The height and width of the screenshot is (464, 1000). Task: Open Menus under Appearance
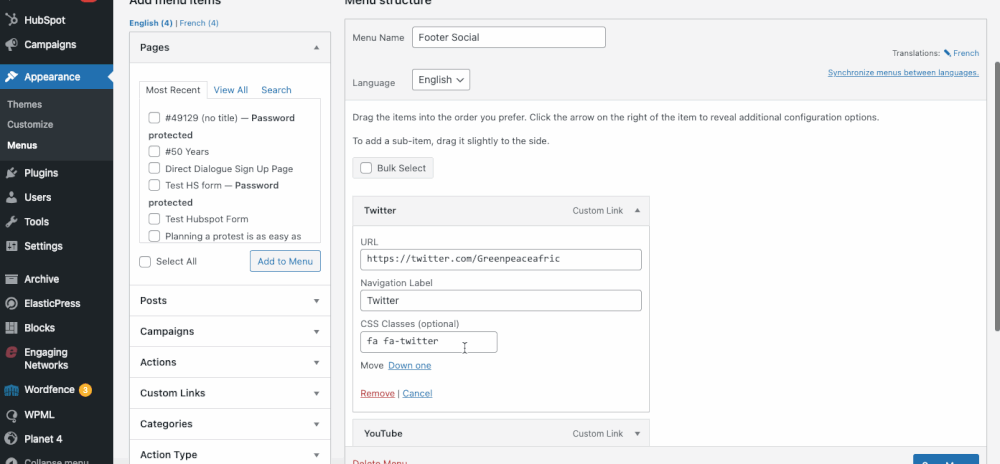pos(22,145)
